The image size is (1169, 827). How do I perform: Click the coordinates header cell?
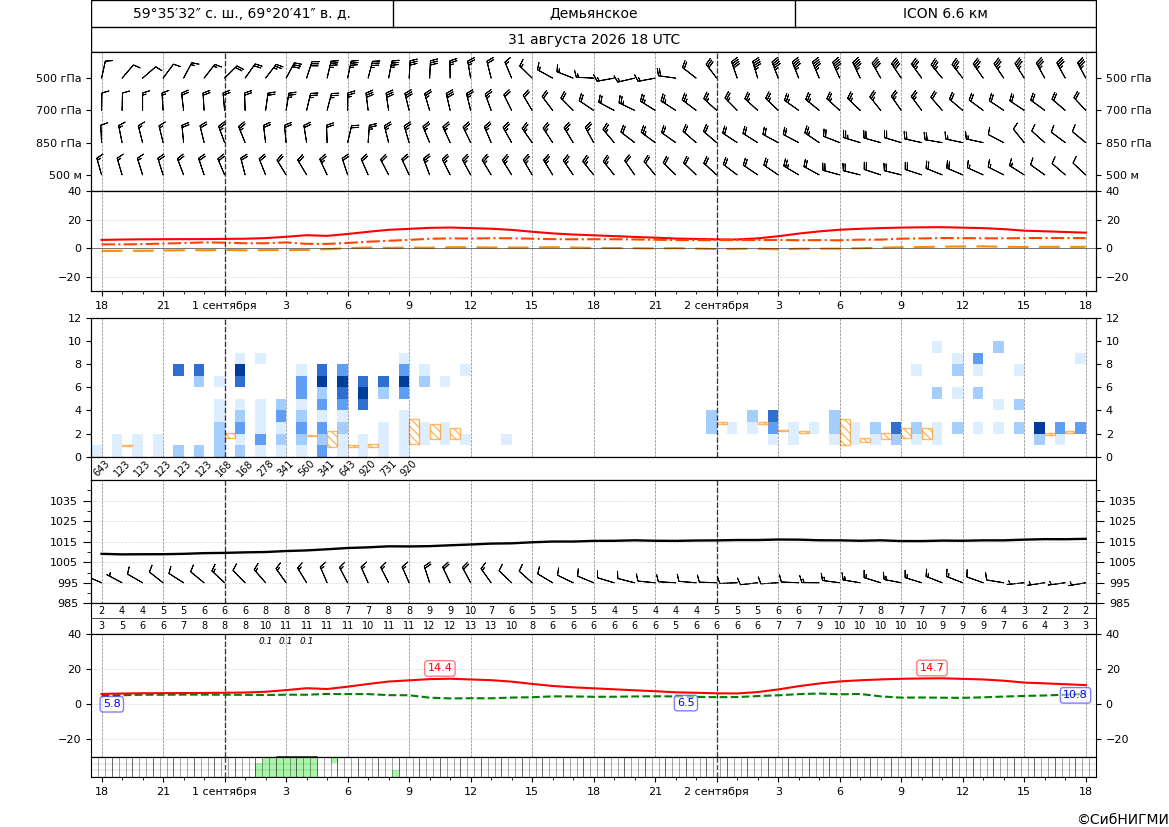coord(242,13)
